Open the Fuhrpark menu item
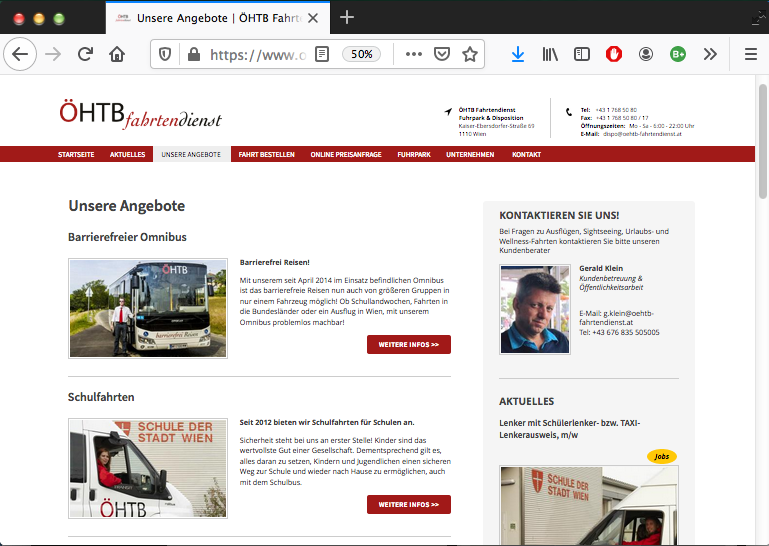The width and height of the screenshot is (769, 546). pyautogui.click(x=414, y=154)
